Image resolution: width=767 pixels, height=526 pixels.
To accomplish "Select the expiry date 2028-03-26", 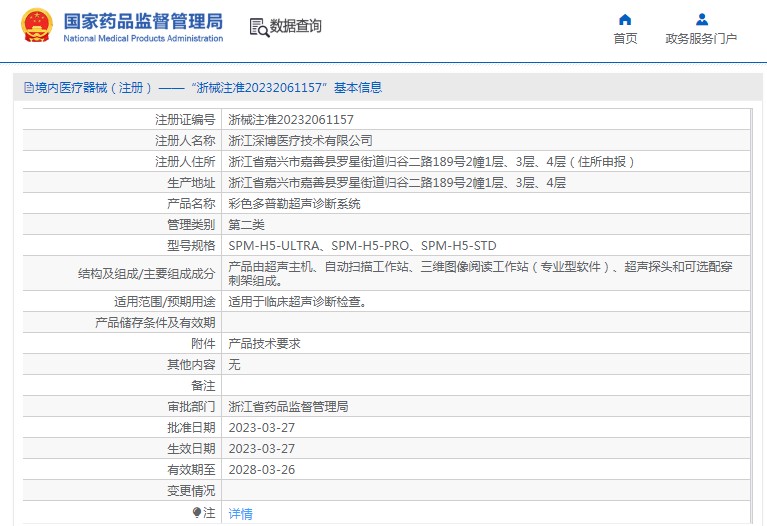I will (x=261, y=469).
